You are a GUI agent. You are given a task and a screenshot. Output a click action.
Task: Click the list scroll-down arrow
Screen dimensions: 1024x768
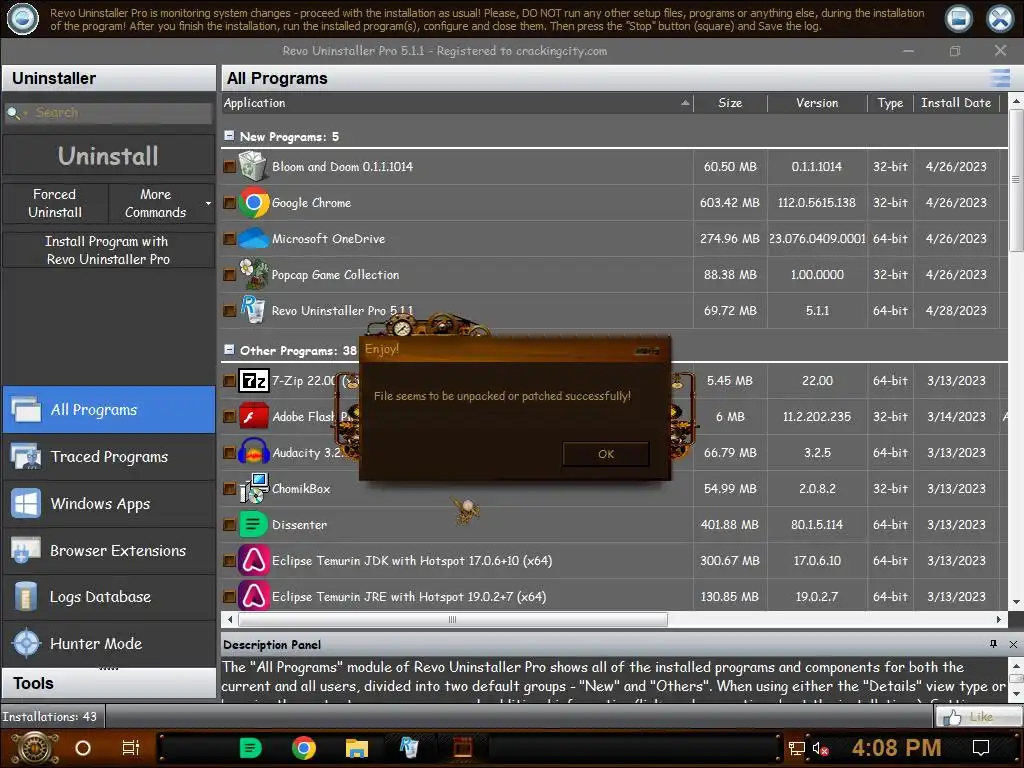point(1016,602)
